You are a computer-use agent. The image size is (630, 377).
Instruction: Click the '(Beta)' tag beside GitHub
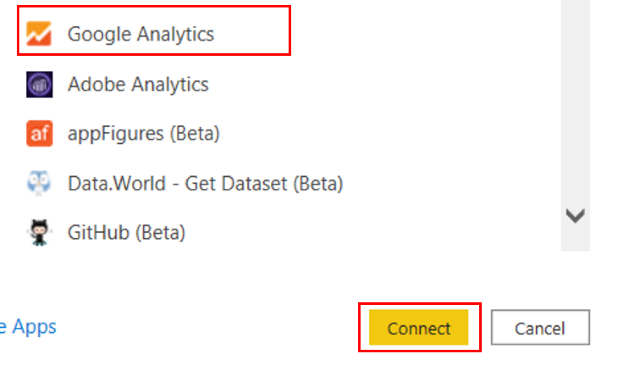click(x=160, y=233)
